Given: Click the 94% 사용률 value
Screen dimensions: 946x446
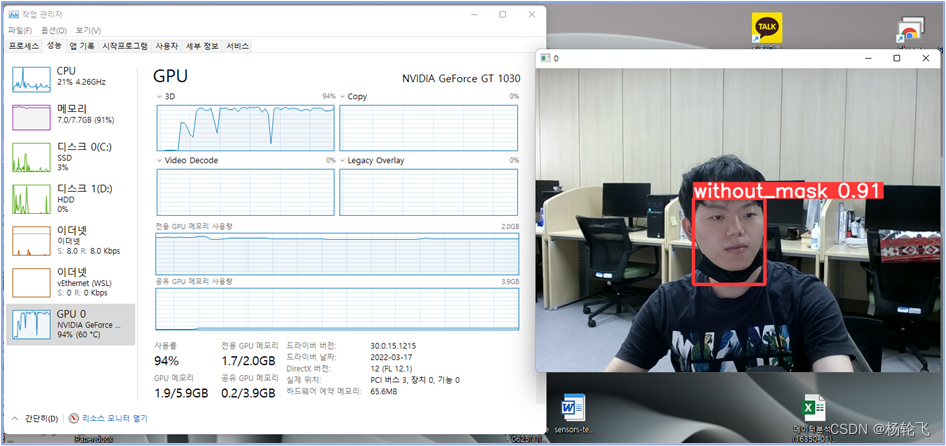Looking at the screenshot, I should tap(167, 361).
